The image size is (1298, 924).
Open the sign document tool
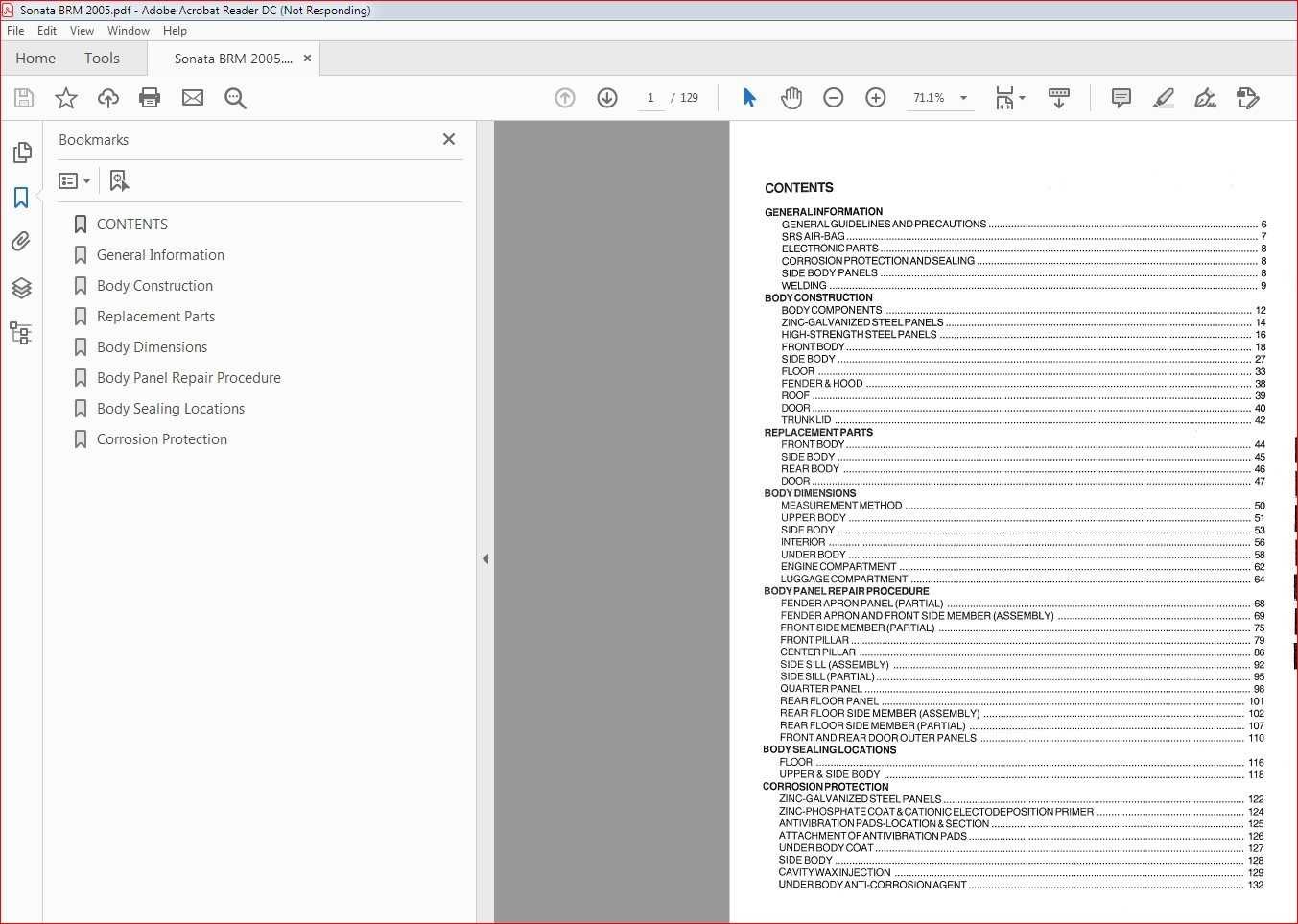pyautogui.click(x=1205, y=98)
